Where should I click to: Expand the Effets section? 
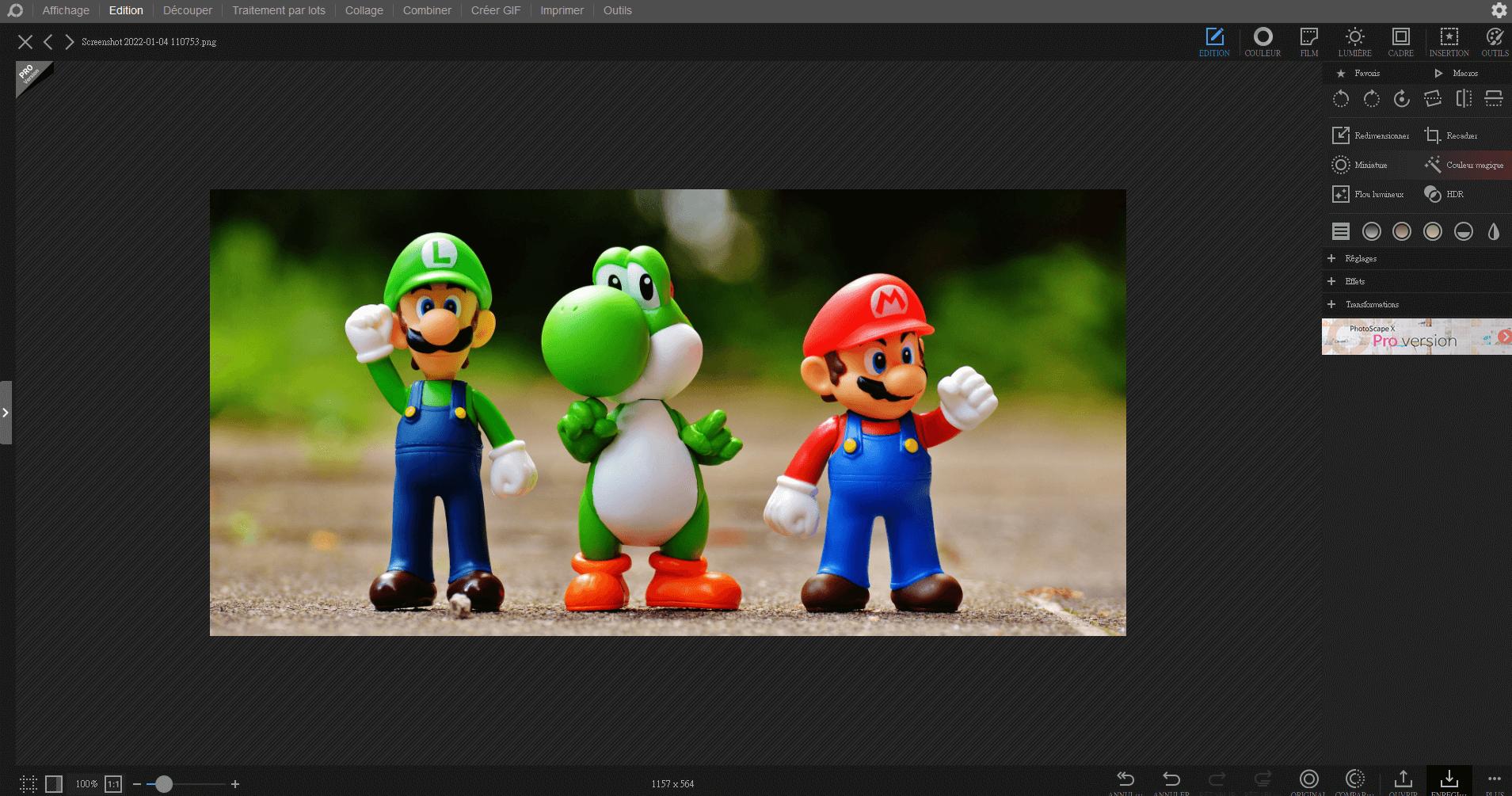coord(1354,281)
